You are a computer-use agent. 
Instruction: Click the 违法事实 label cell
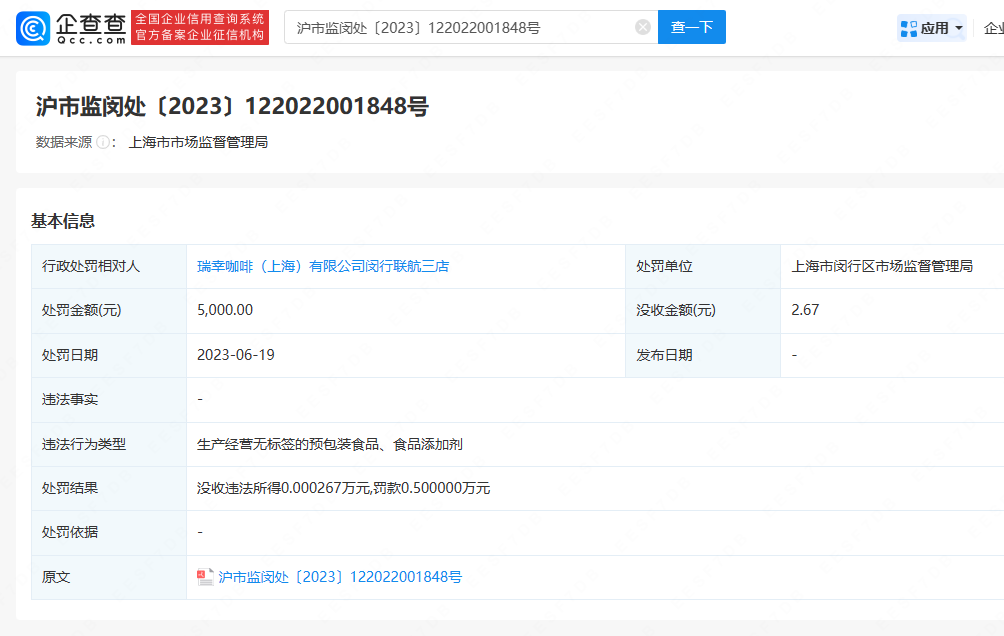[109, 400]
